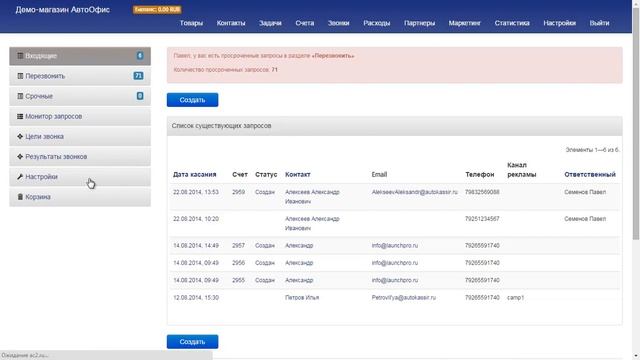
Task: Follow the «Перезвонить» link in alert
Action: [333, 56]
